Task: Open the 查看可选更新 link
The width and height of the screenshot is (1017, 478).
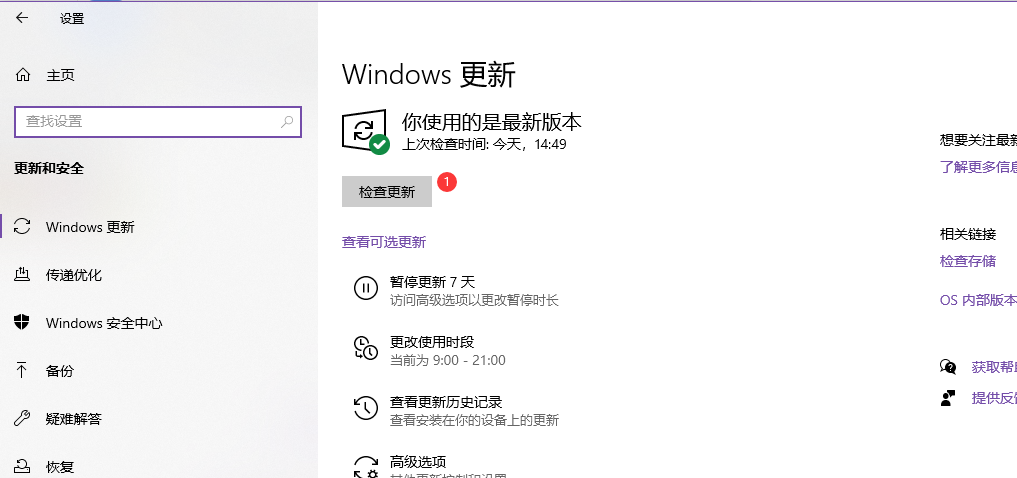Action: 384,243
